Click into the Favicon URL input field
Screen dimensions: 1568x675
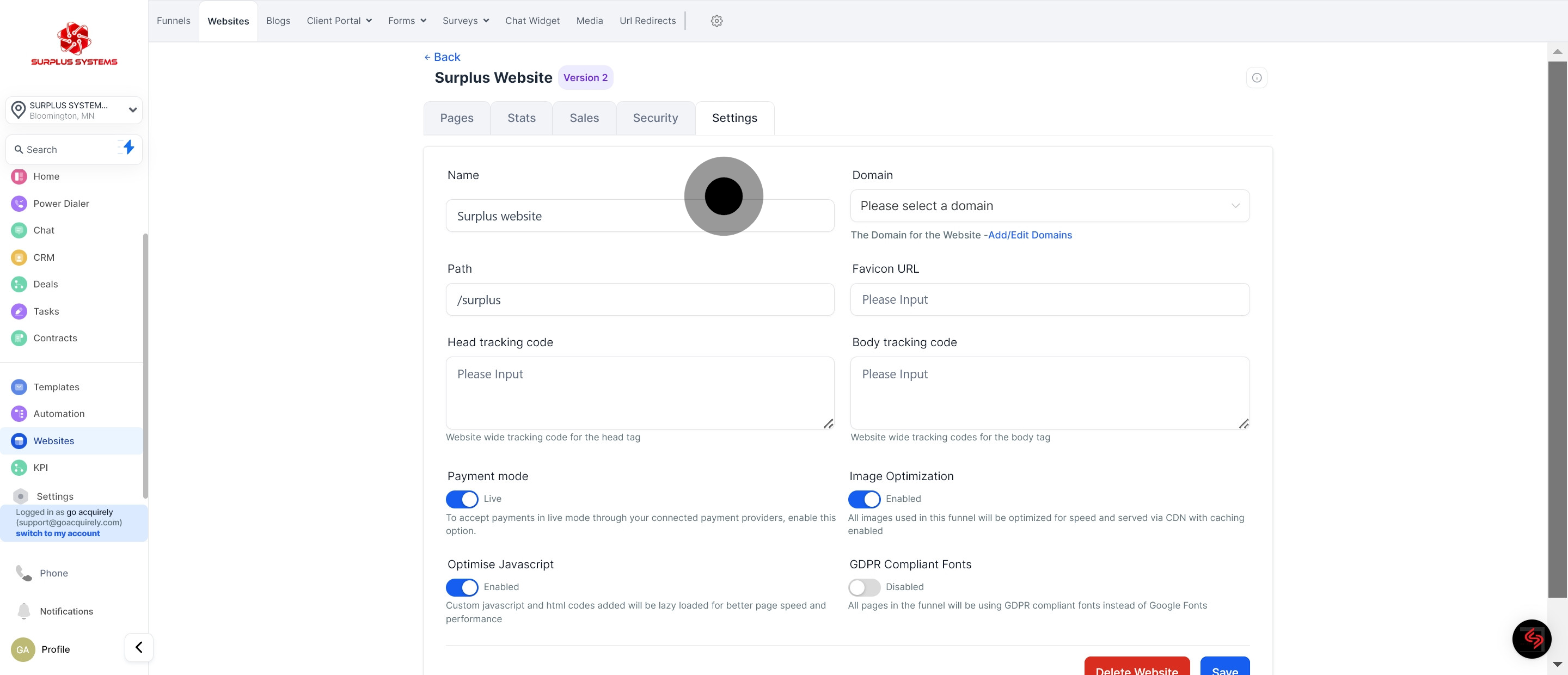pos(1049,299)
